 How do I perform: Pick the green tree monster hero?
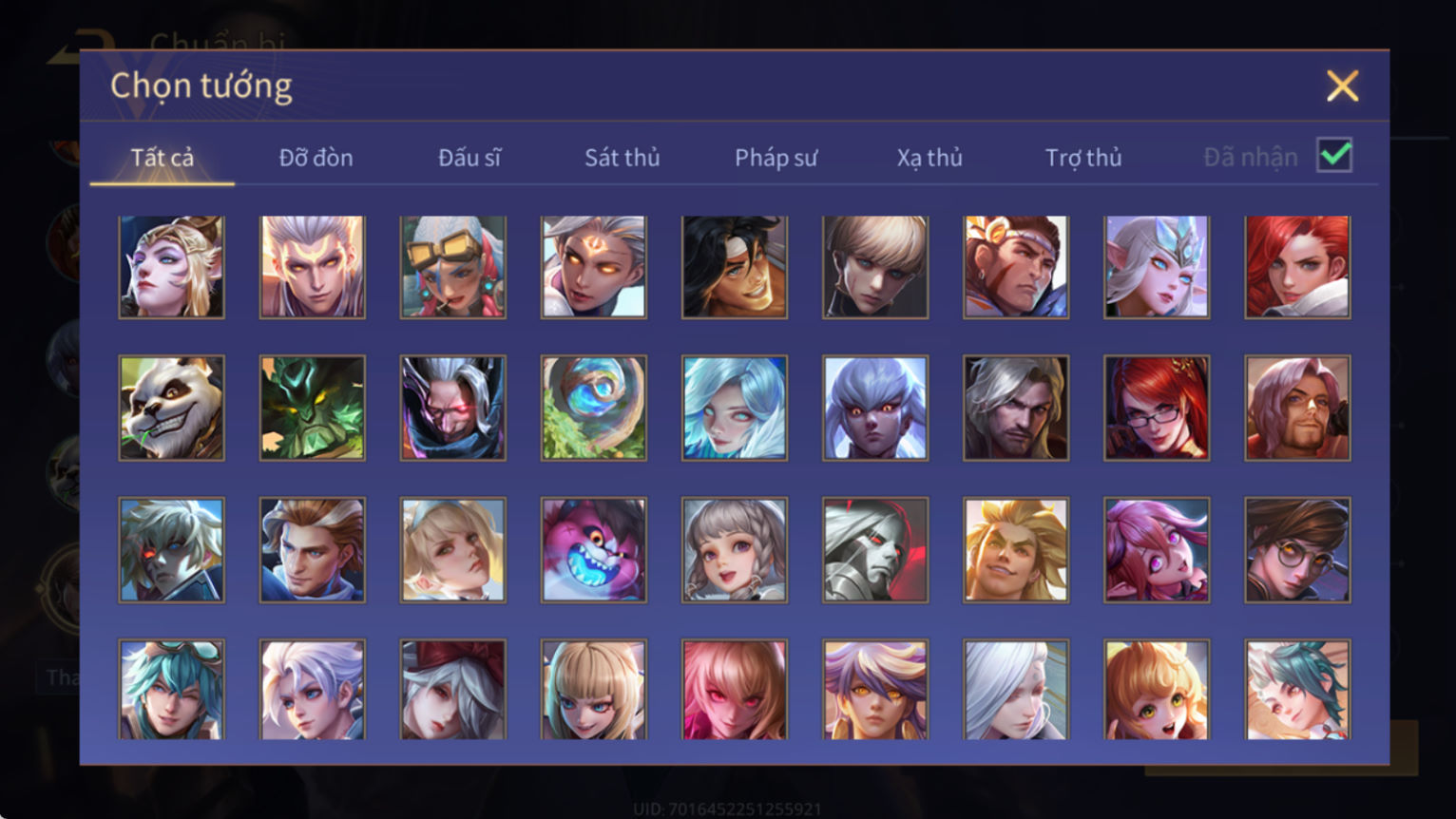pyautogui.click(x=313, y=409)
